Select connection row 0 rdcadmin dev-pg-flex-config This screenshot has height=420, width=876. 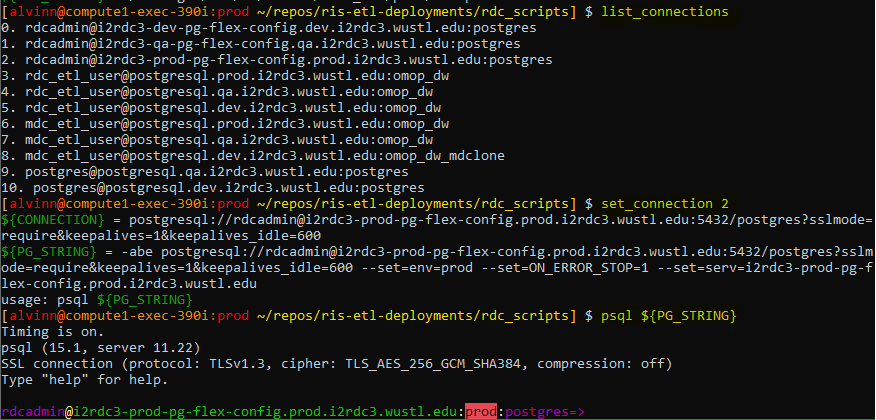tap(269, 28)
